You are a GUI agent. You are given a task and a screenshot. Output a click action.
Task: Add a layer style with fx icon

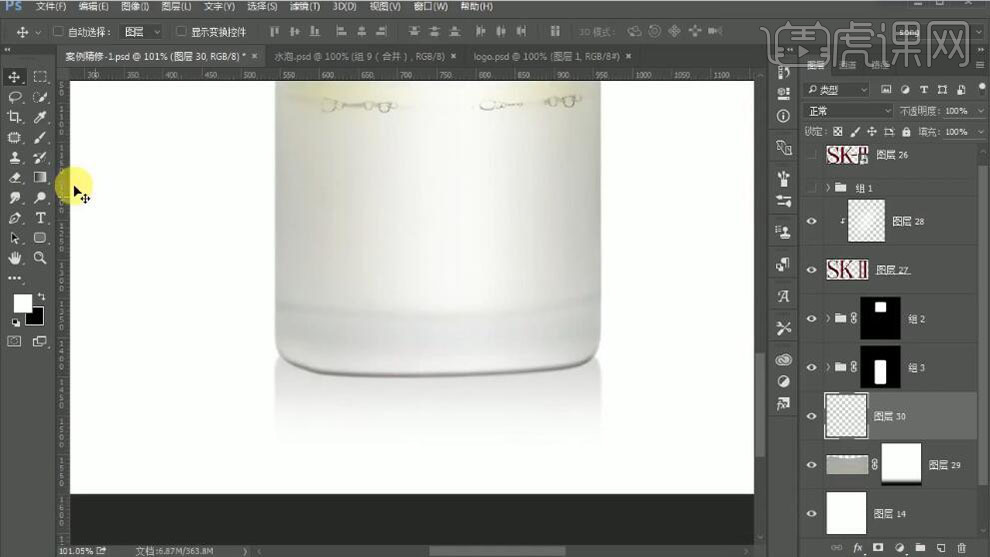point(857,548)
